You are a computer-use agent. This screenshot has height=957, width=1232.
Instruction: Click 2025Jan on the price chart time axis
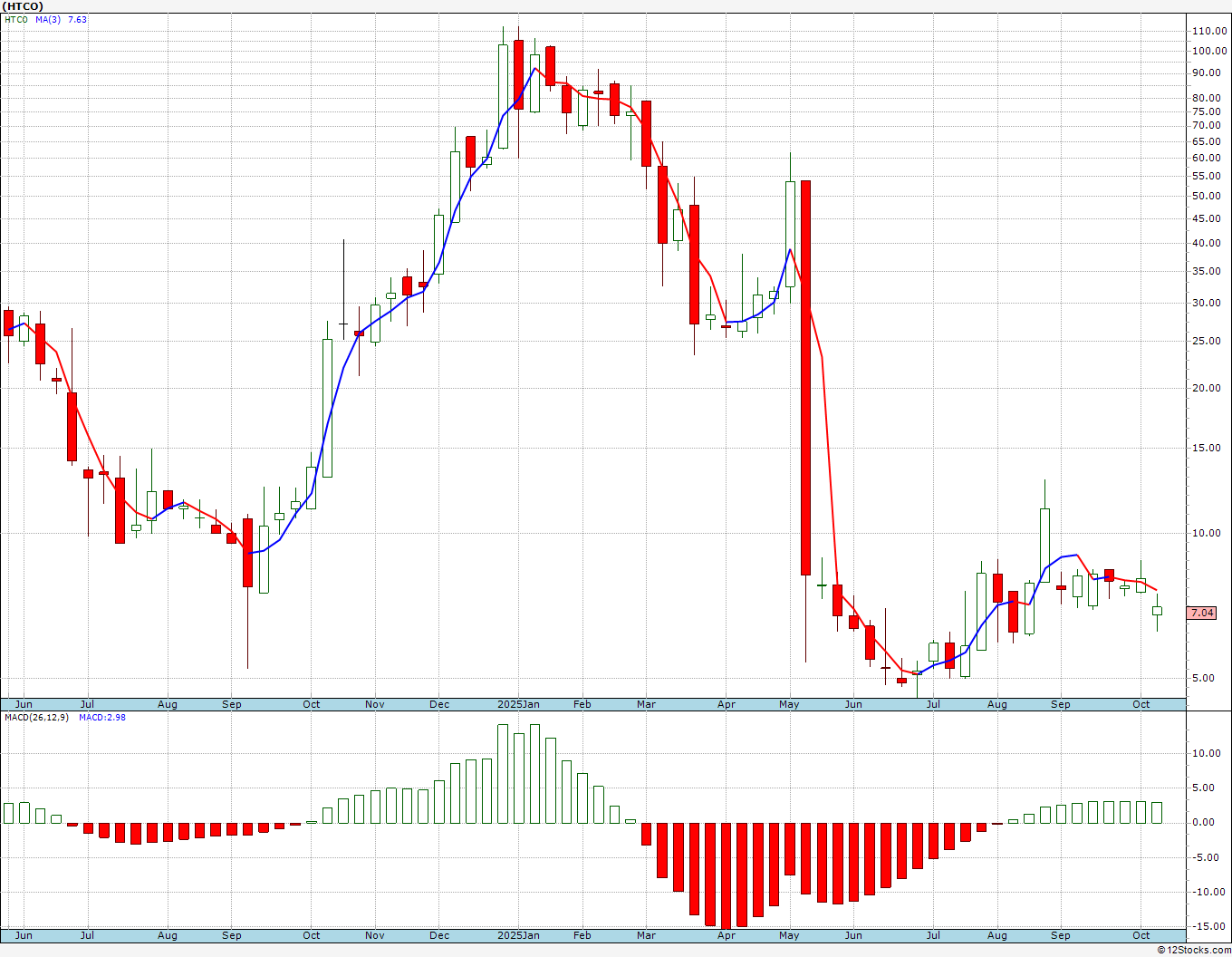click(519, 704)
